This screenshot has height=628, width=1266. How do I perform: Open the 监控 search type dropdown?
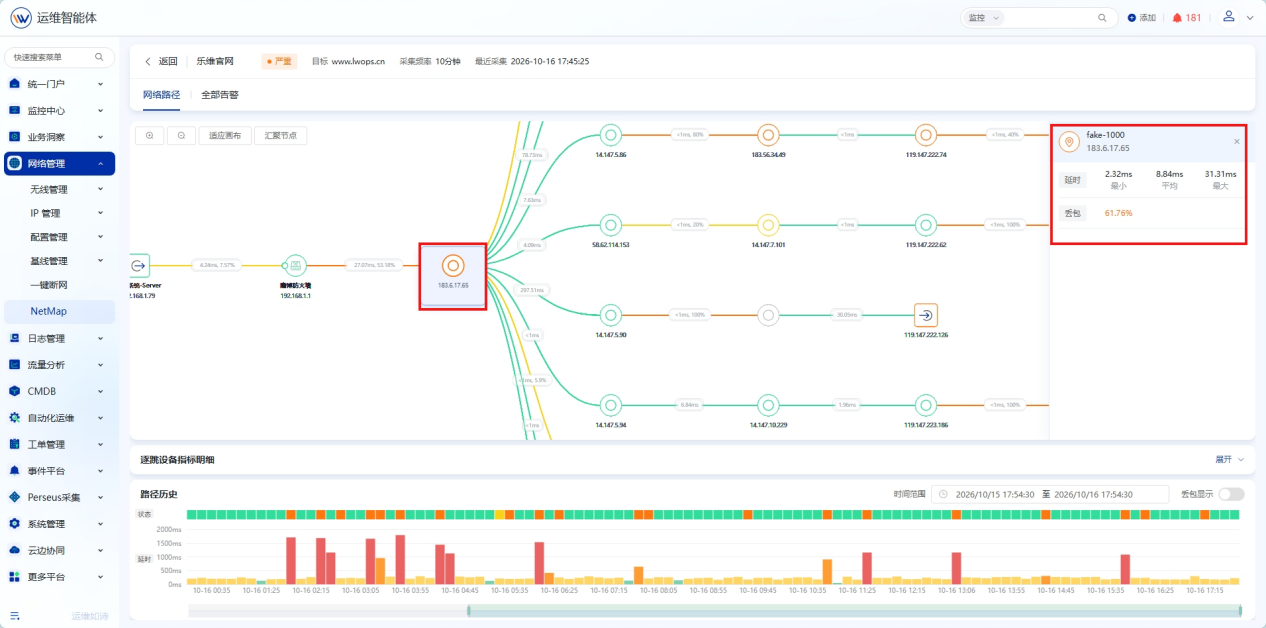click(984, 18)
